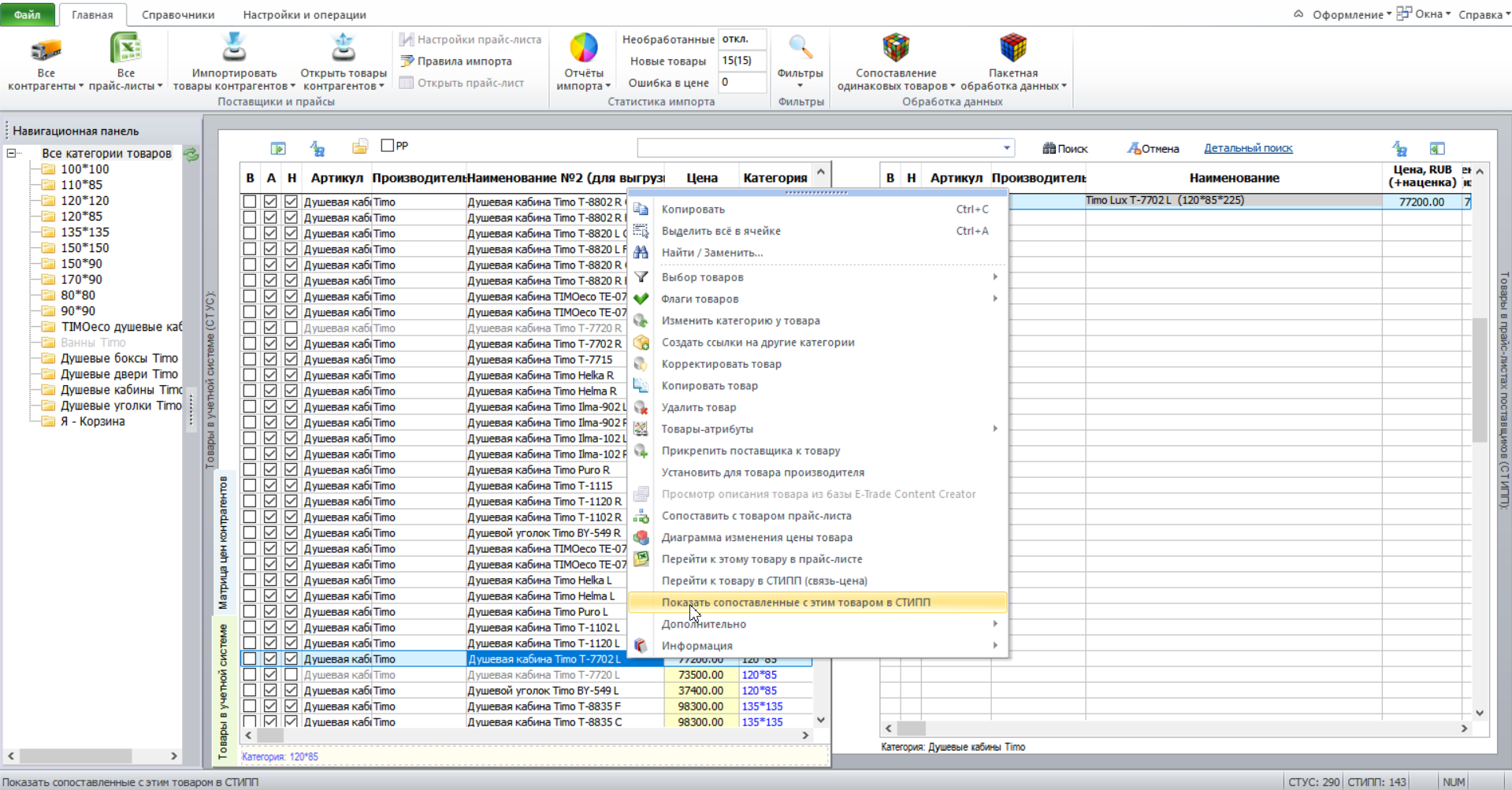The width and height of the screenshot is (1512, 790).
Task: Open the Отчёты импорта pie chart icon
Action: click(583, 48)
